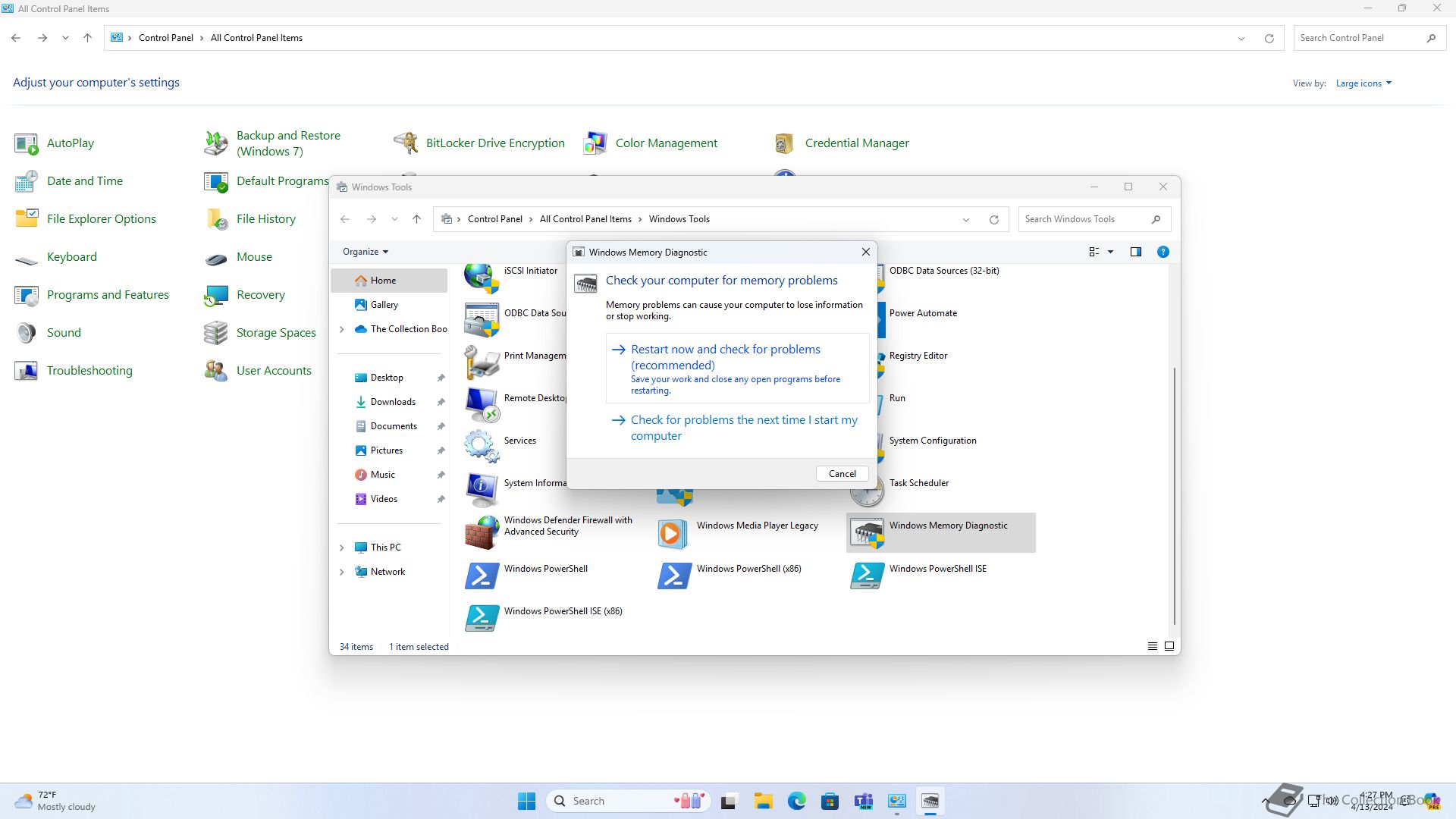Switch Windows Tools to large thumbnails view
This screenshot has height=819, width=1456.
click(x=1169, y=647)
